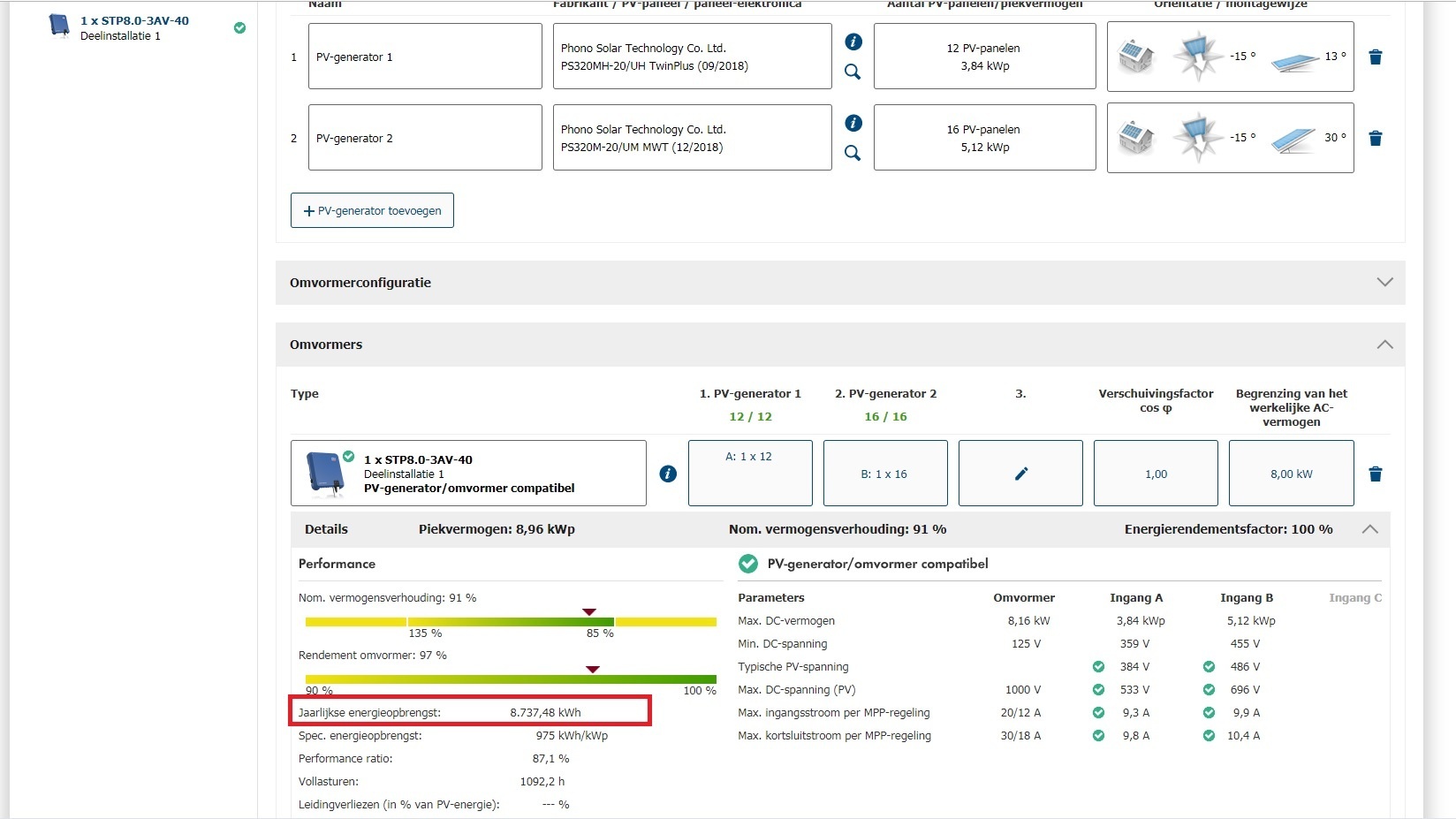Image resolution: width=1456 pixels, height=819 pixels.
Task: Click magnifier icon for PV-generator 1 panel
Action: 853,72
